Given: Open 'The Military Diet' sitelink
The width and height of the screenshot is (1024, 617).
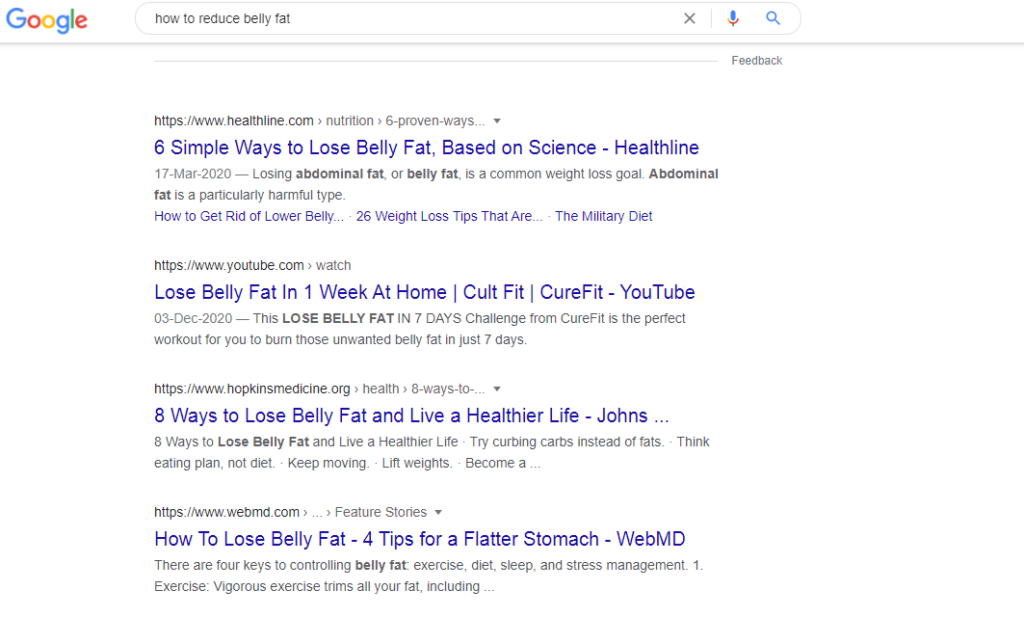Looking at the screenshot, I should [603, 216].
